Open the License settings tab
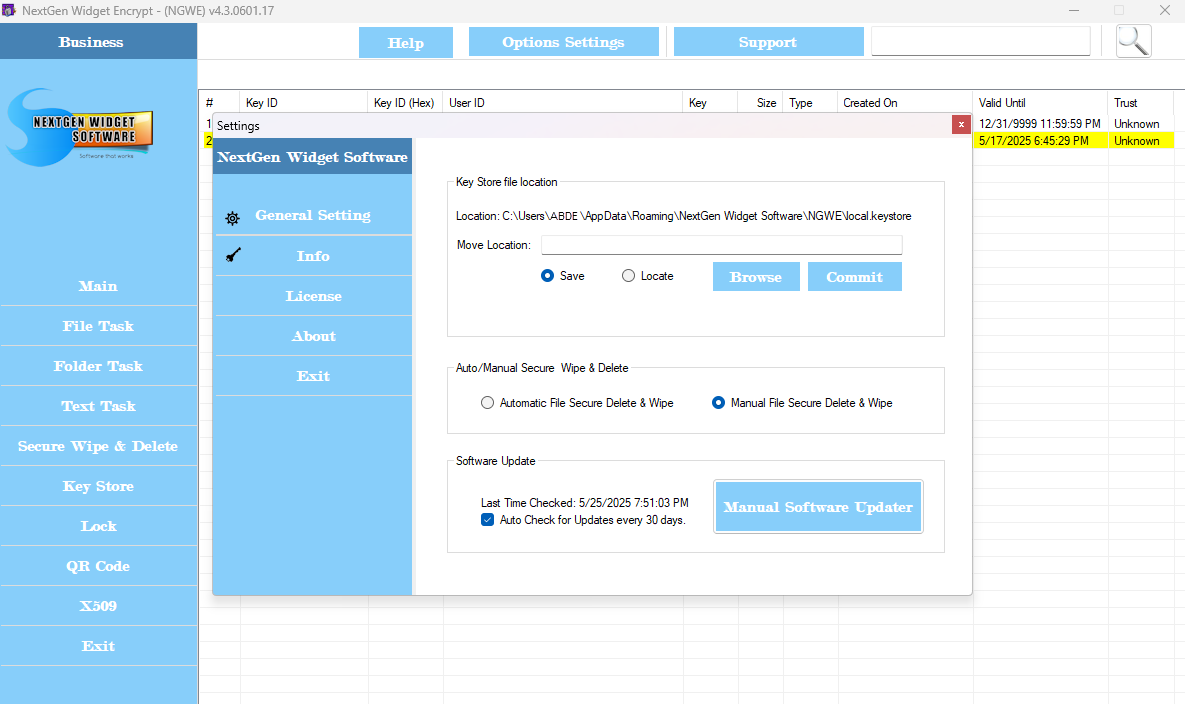Image resolution: width=1185 pixels, height=704 pixels. pyautogui.click(x=313, y=296)
